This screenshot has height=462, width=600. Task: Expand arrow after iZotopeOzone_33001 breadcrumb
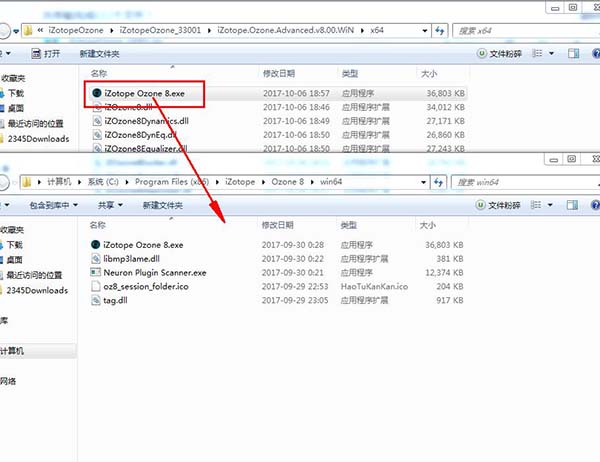point(209,31)
